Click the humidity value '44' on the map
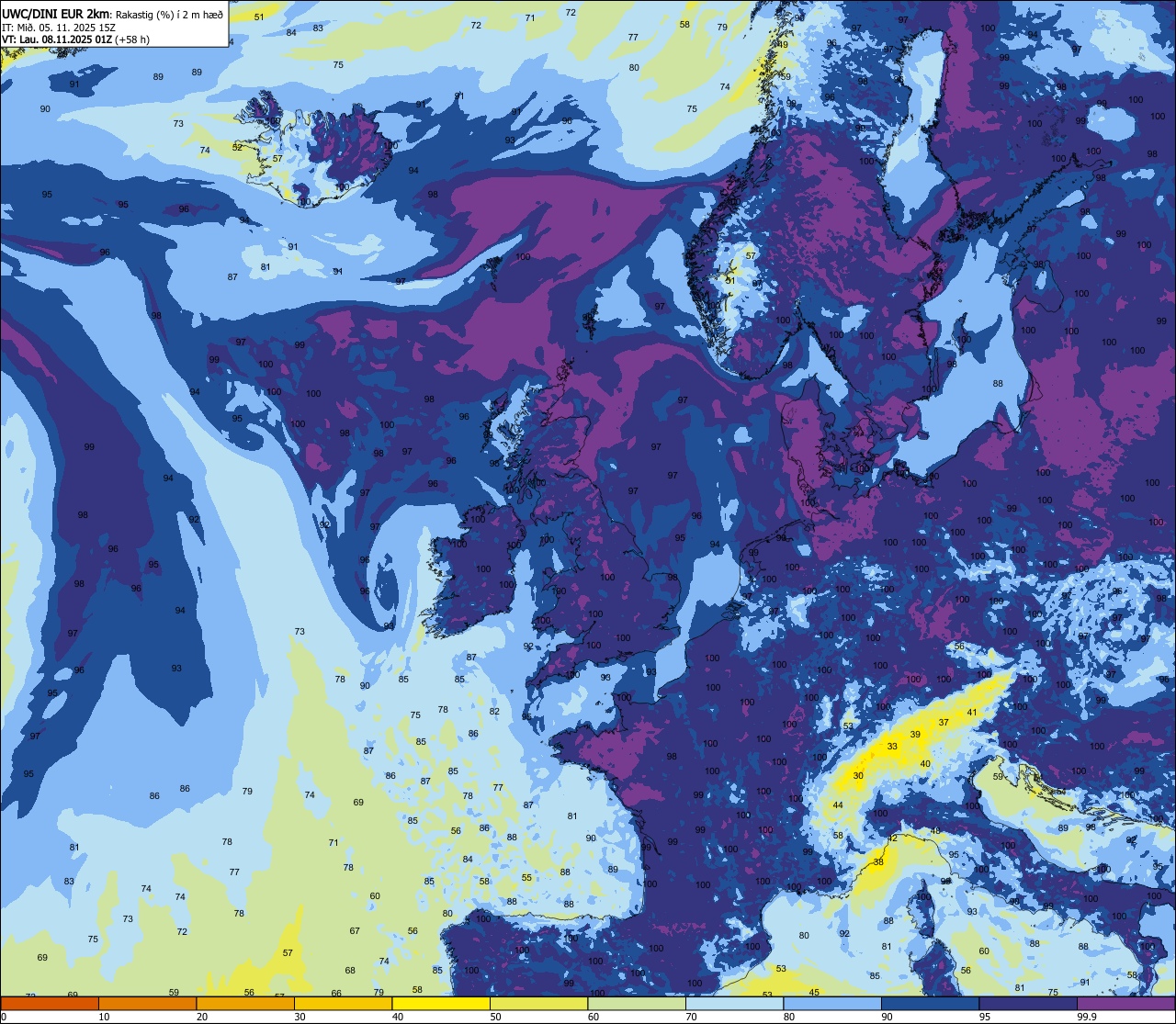Image resolution: width=1176 pixels, height=1024 pixels. pyautogui.click(x=838, y=805)
